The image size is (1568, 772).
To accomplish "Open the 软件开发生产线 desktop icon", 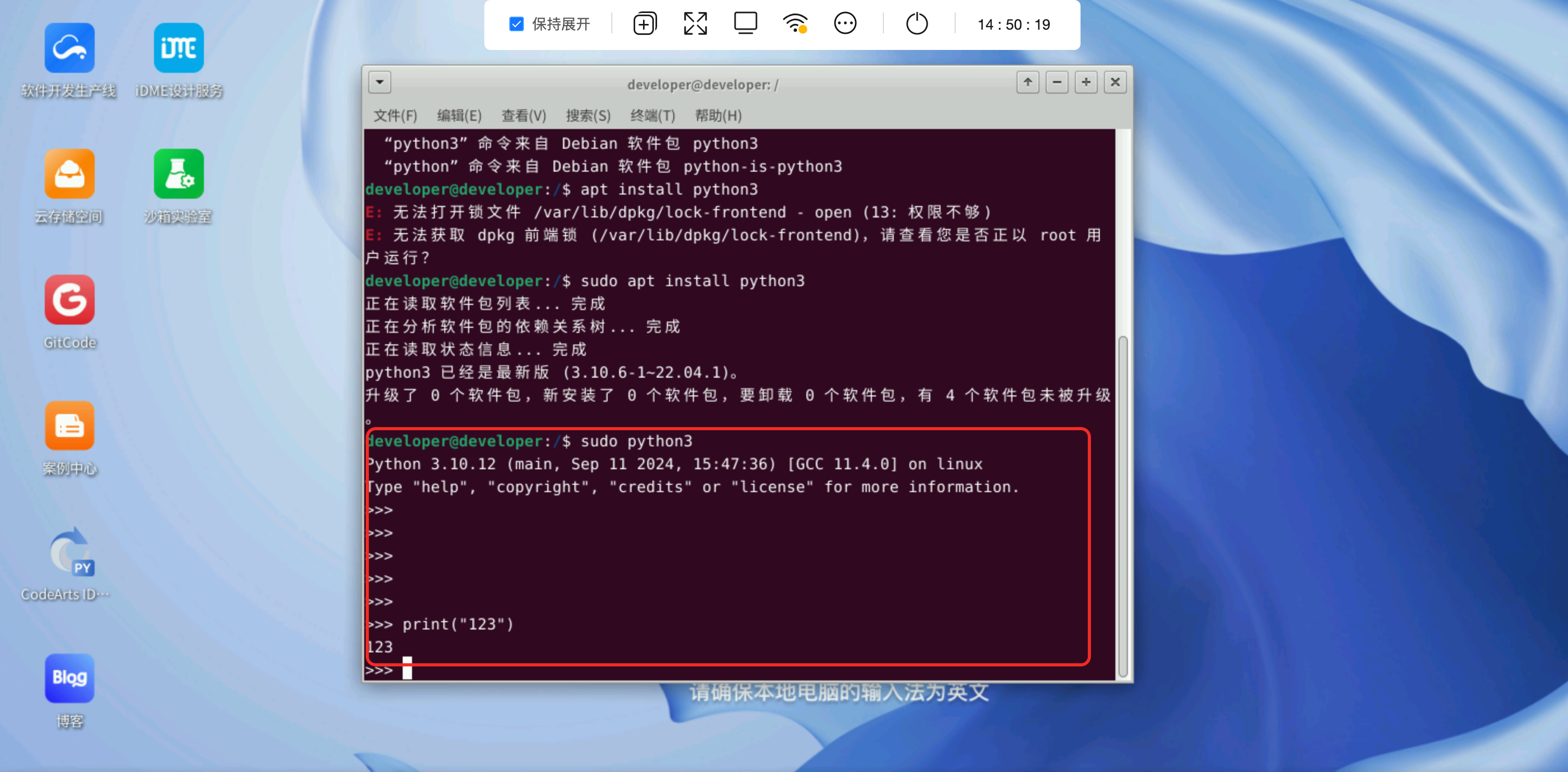I will (69, 48).
